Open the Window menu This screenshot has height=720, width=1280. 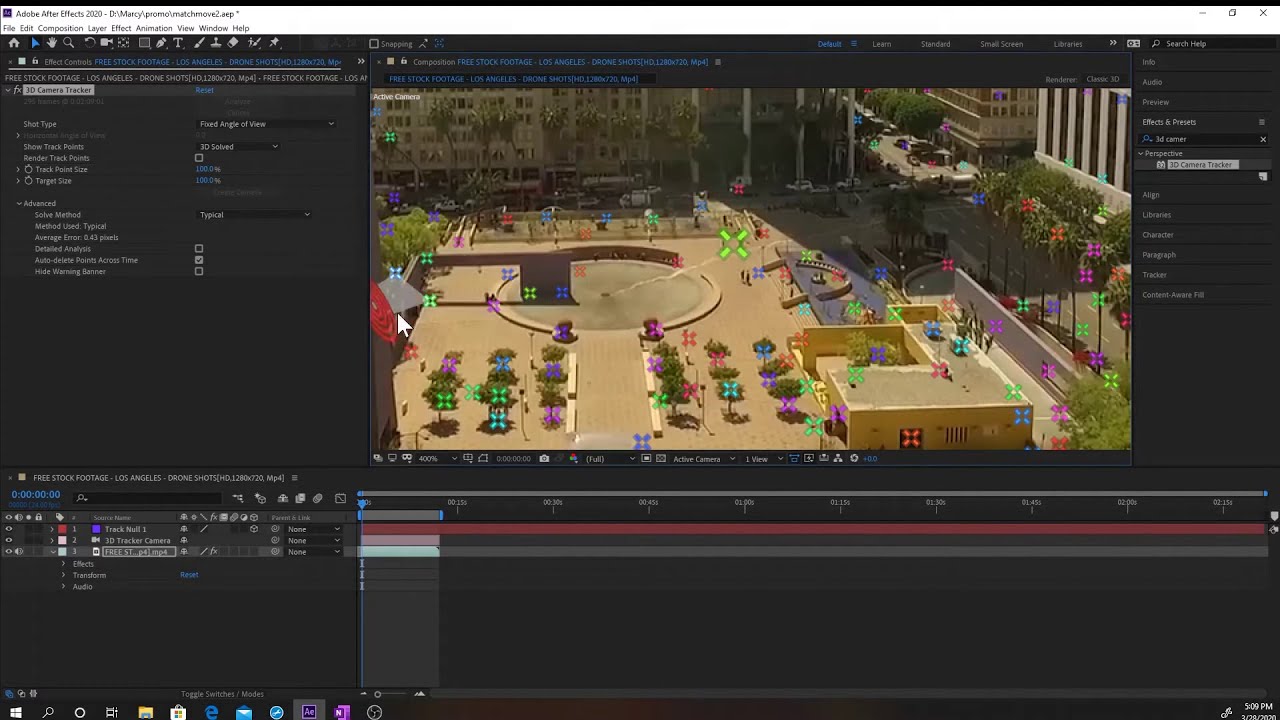pos(213,28)
